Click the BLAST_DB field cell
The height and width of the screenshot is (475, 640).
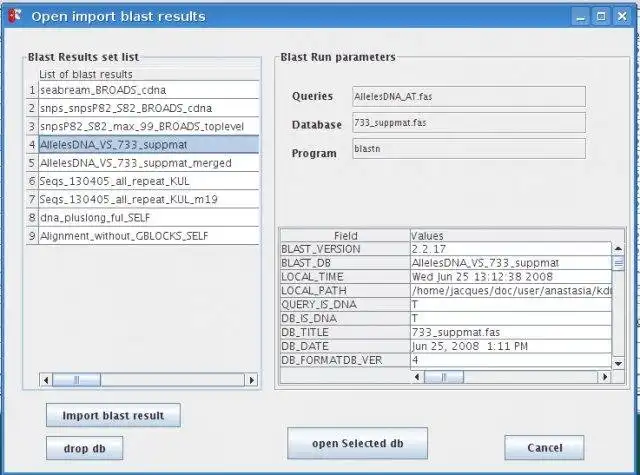pyautogui.click(x=345, y=263)
